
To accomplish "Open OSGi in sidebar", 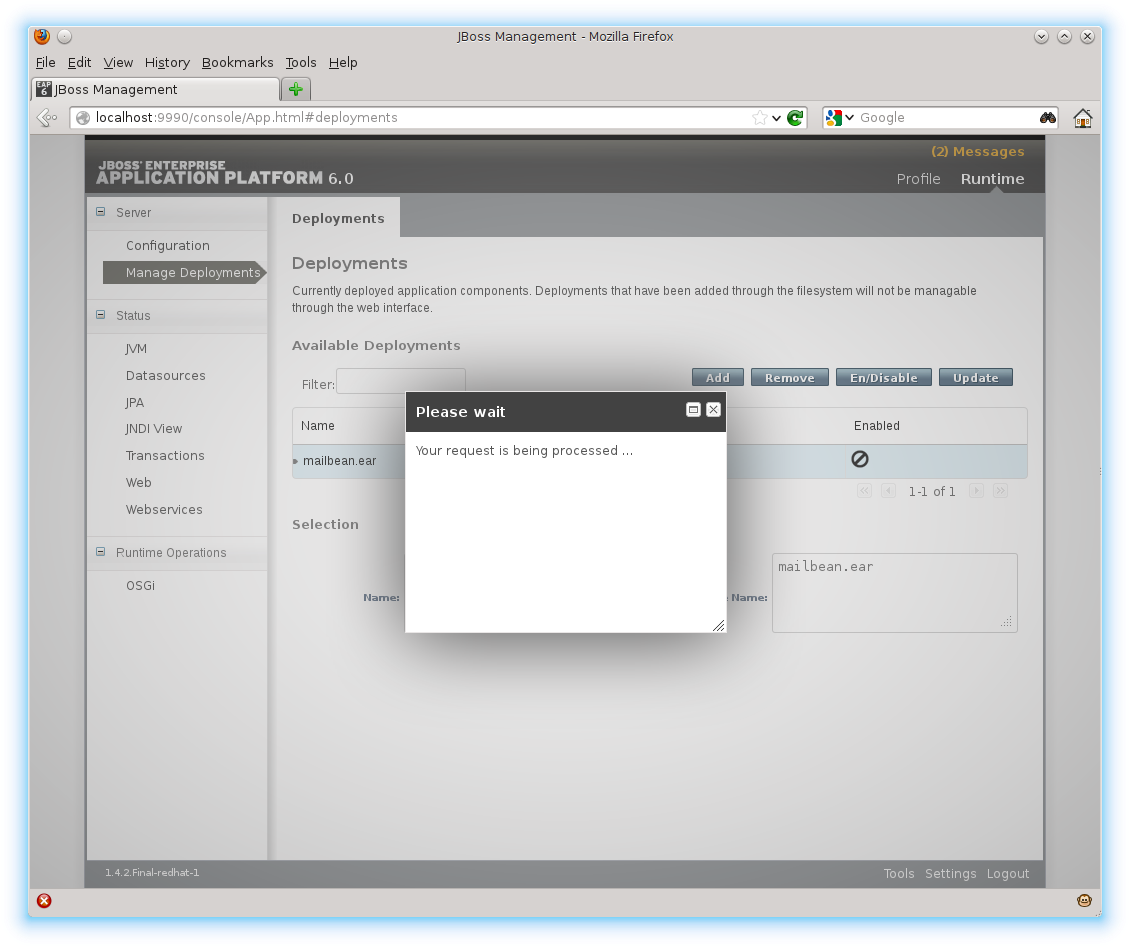I will coord(140,585).
